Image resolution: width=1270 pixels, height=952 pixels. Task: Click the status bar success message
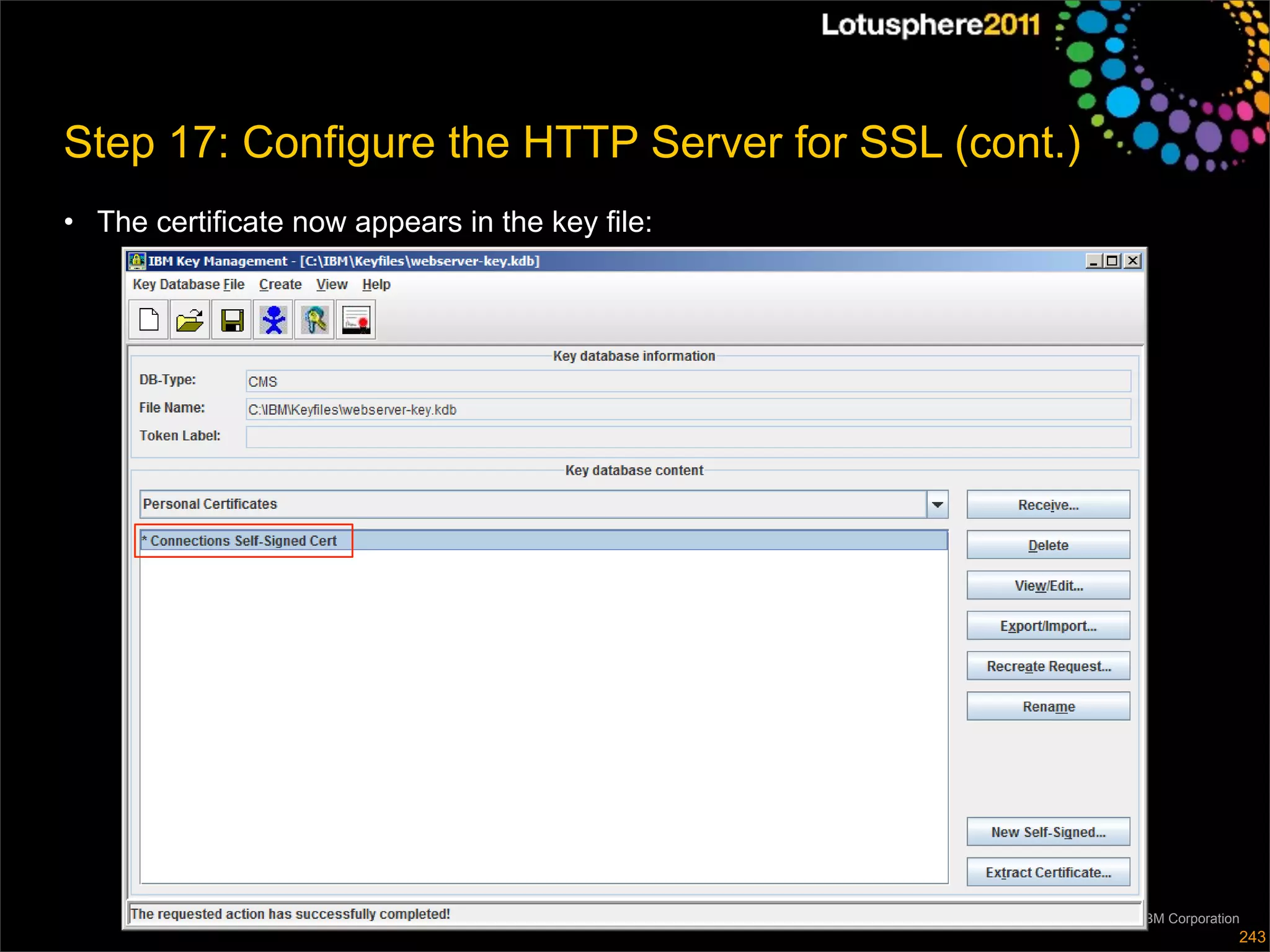tap(290, 914)
